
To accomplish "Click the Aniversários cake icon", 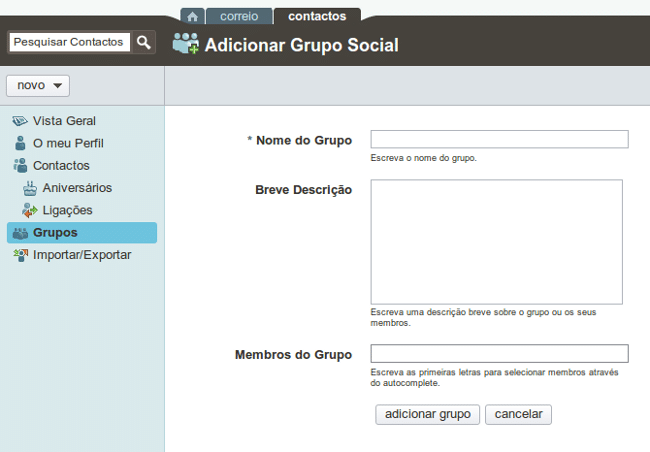I will 30,188.
